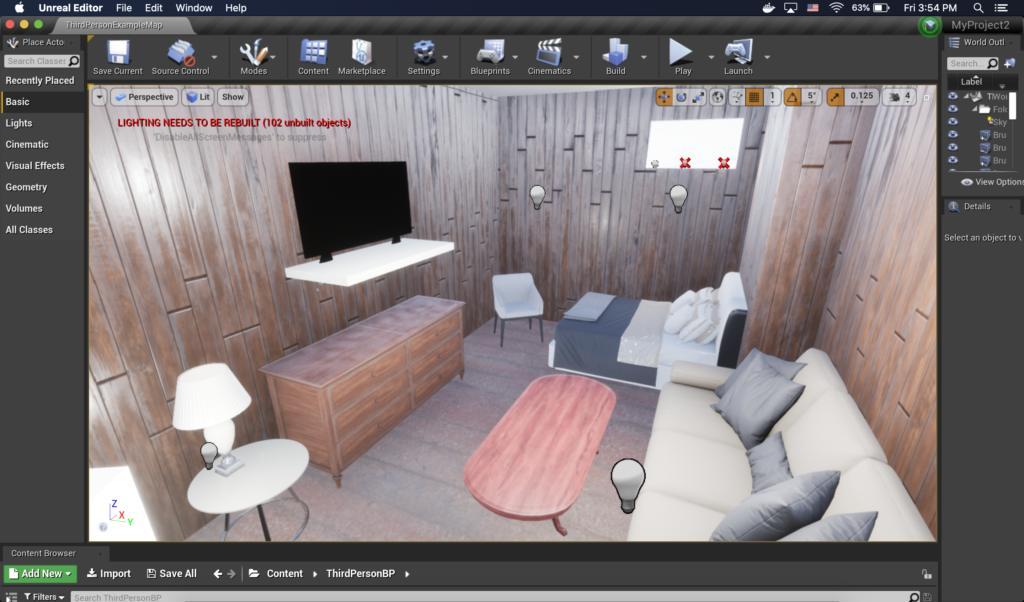Image resolution: width=1024 pixels, height=602 pixels.
Task: Select the Lights category in Place Actors
Action: tap(19, 123)
